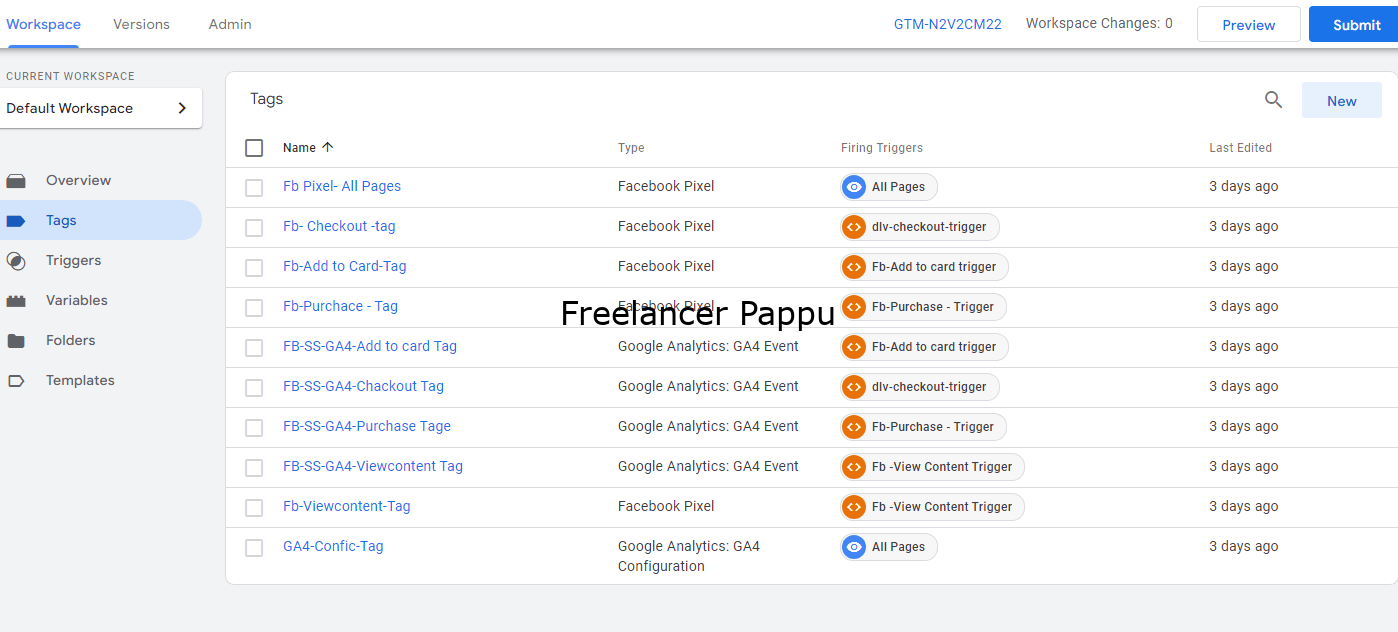1398x632 pixels.
Task: Click the blue Submit button
Action: tap(1356, 25)
